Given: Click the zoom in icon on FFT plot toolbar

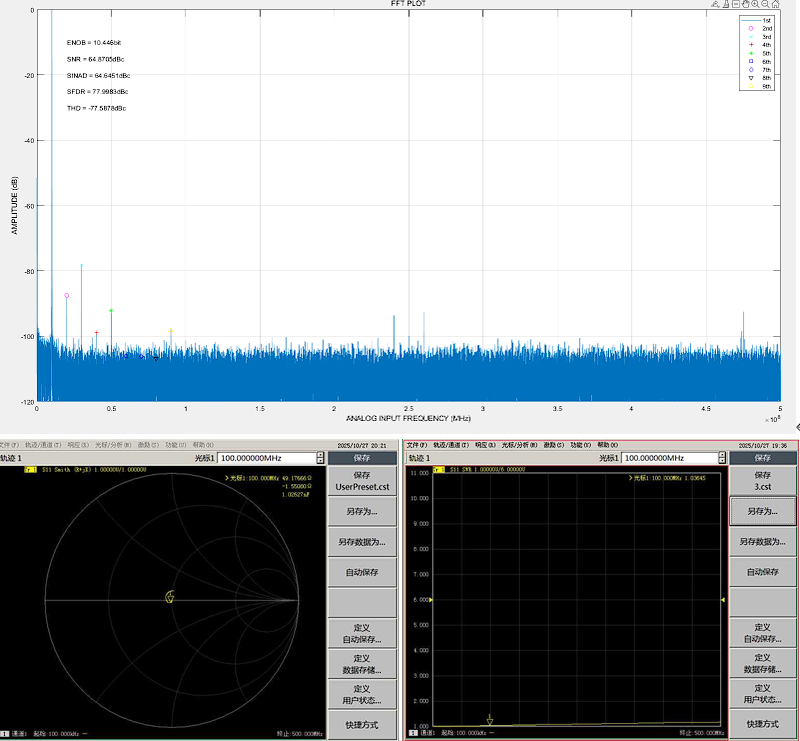Looking at the screenshot, I should tap(755, 5).
